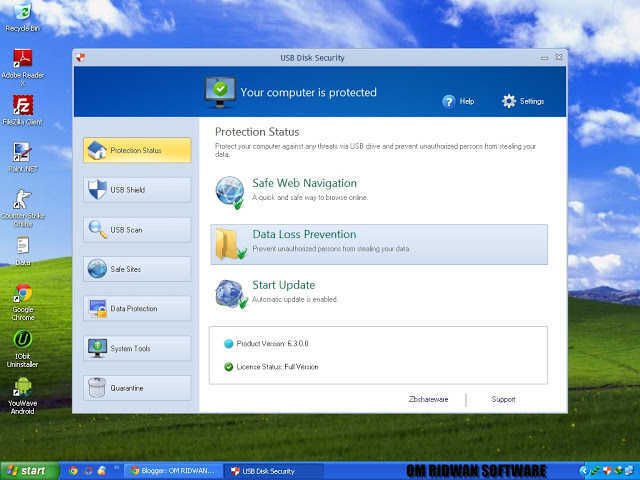Open the Support link
Screen dimensions: 640x480
[x=503, y=399]
